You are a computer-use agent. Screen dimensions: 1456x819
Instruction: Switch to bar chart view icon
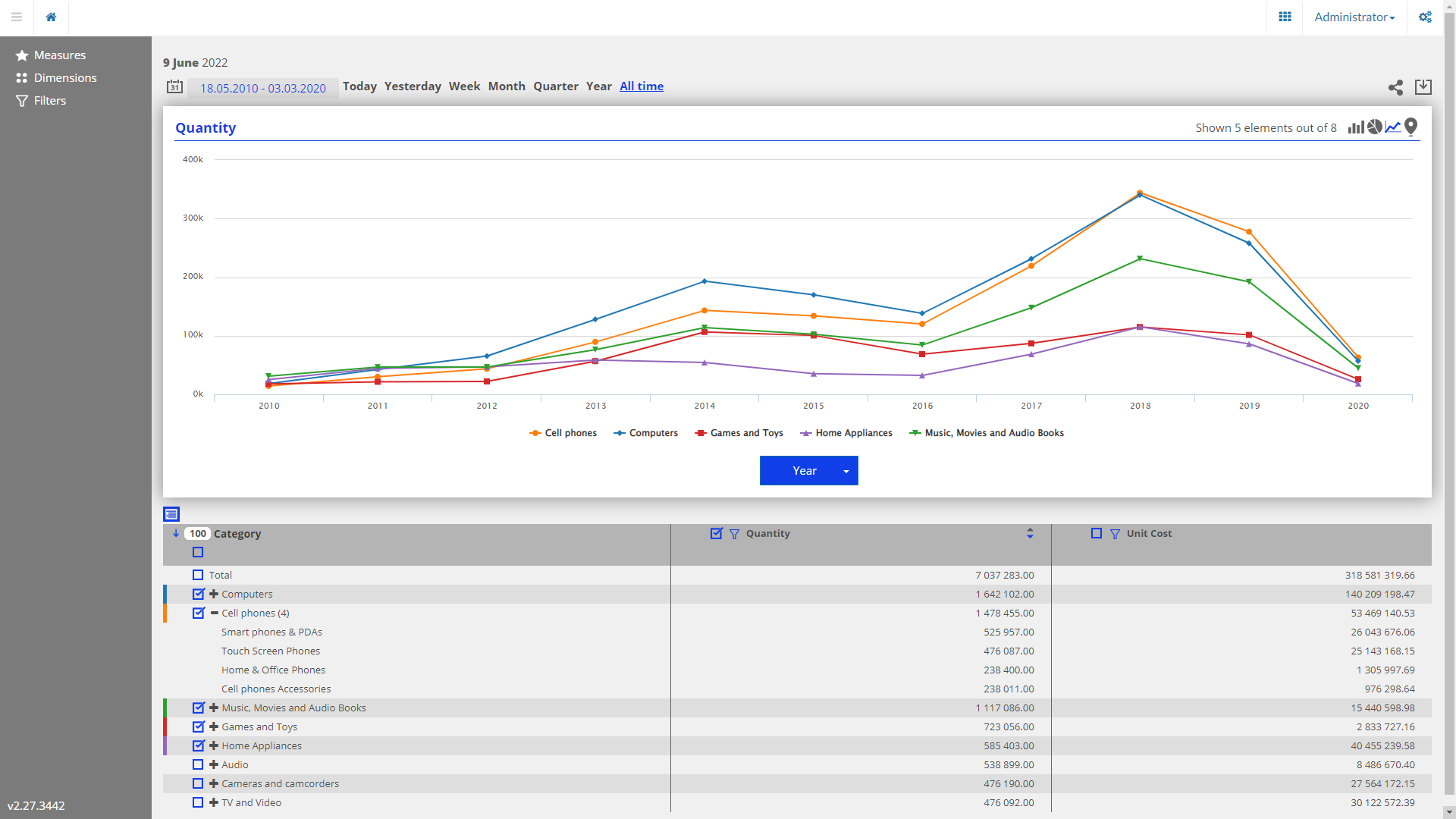tap(1356, 127)
